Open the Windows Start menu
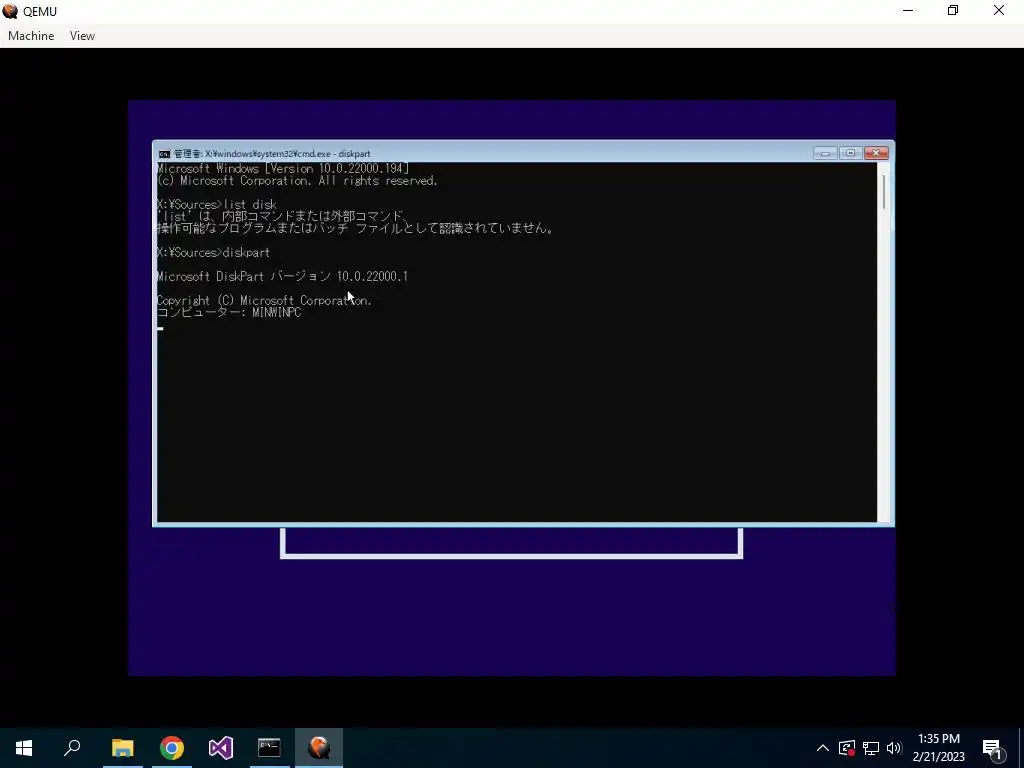This screenshot has height=768, width=1024. point(24,748)
